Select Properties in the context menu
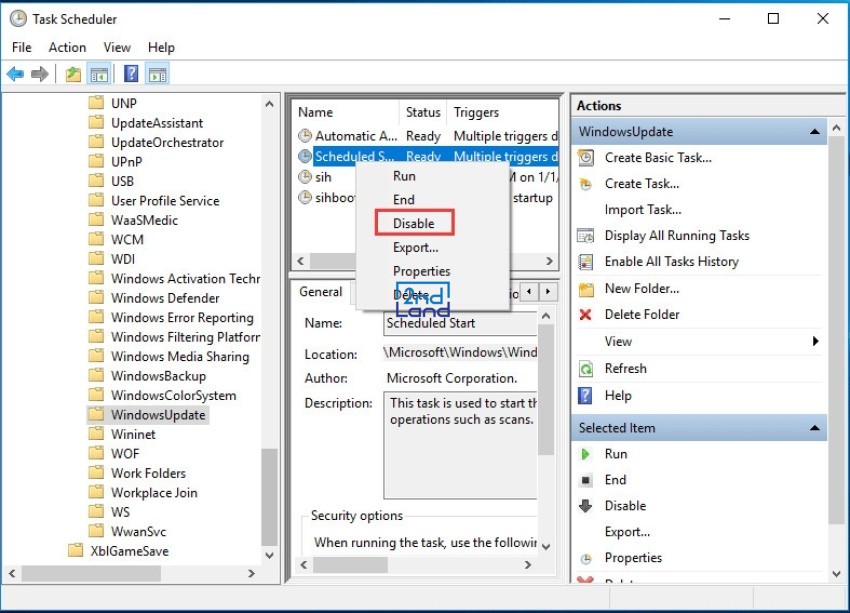The height and width of the screenshot is (613, 850). click(x=421, y=271)
